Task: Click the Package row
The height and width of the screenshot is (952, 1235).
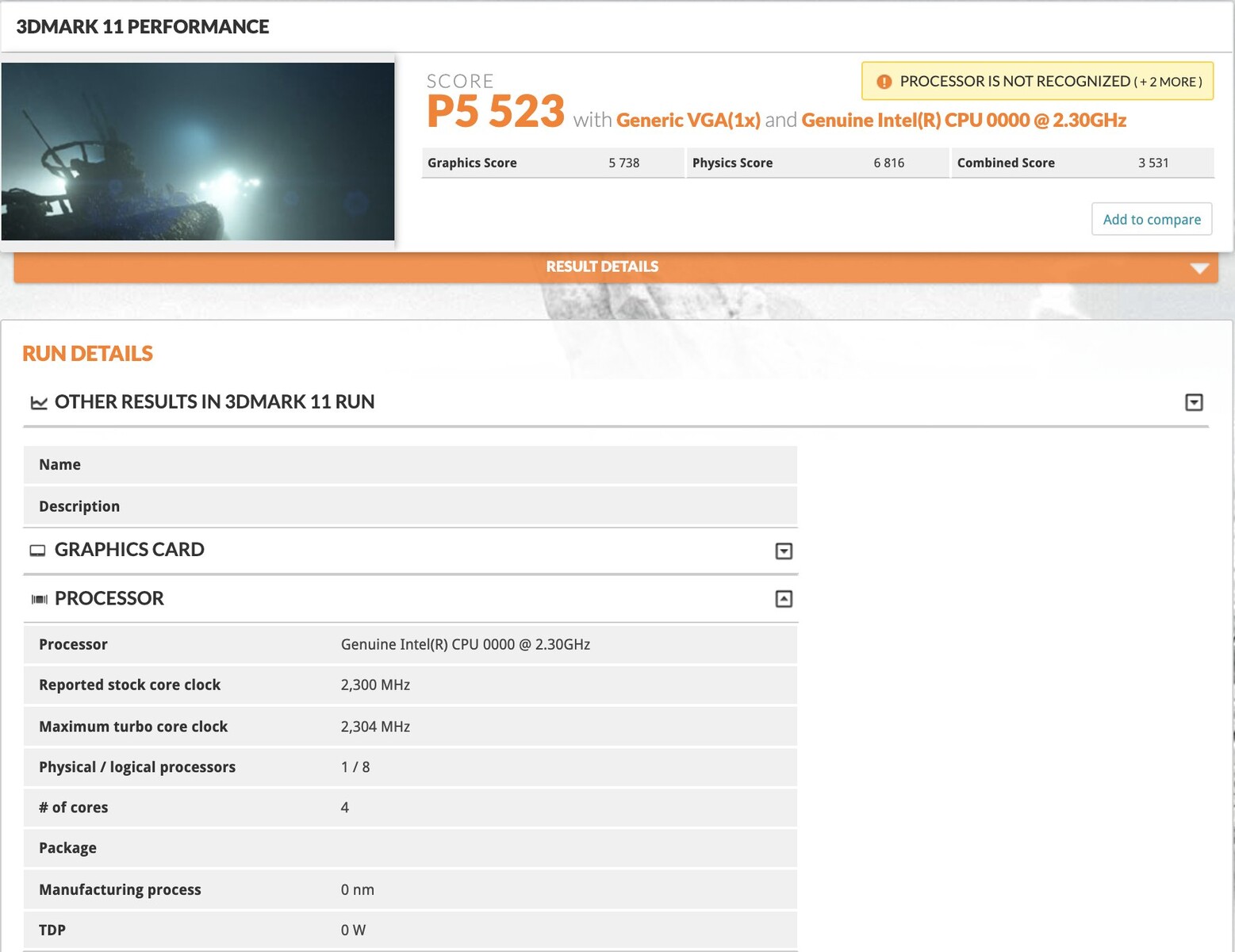Action: coord(410,848)
